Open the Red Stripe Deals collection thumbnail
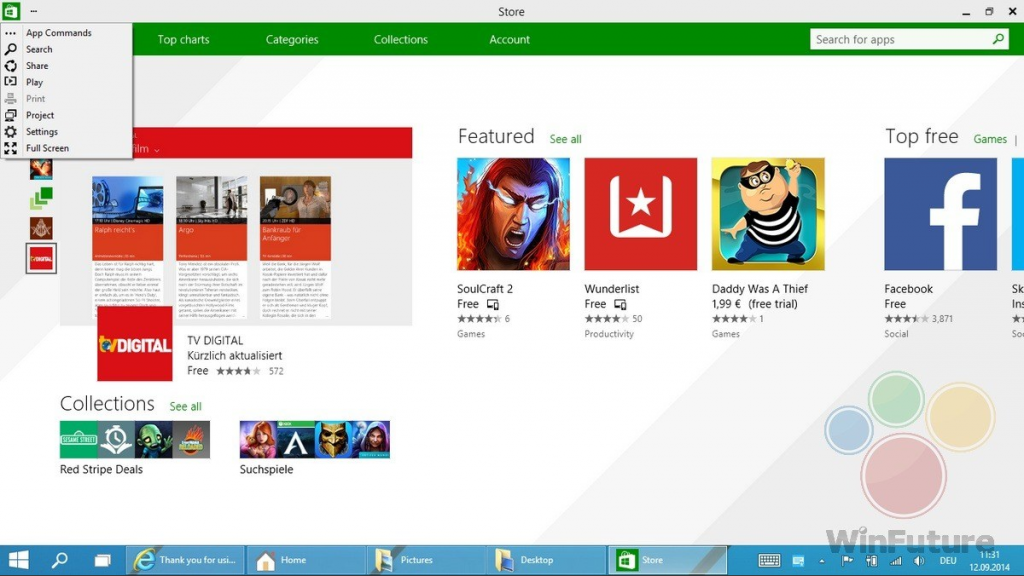Screen dimensions: 1024x576 pos(135,440)
